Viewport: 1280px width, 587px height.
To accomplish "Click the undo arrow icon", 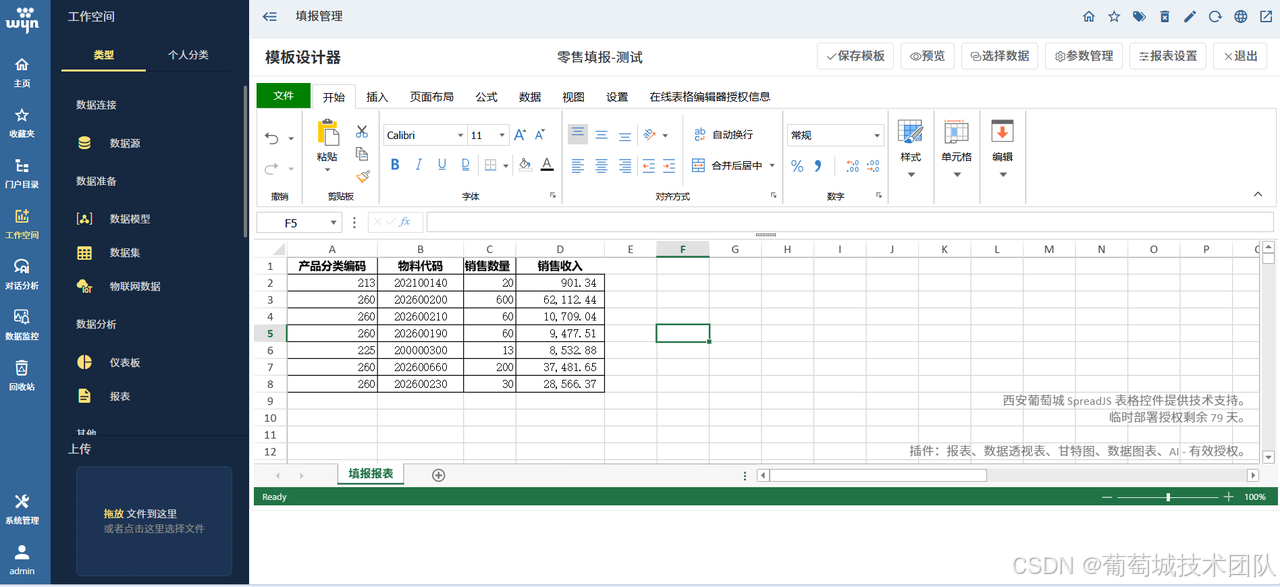I will (x=272, y=138).
